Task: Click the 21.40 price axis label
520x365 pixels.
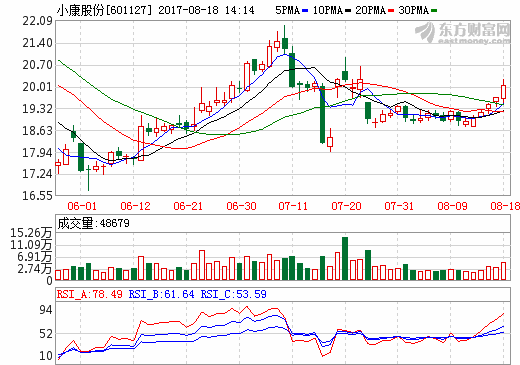Action: tap(37, 43)
